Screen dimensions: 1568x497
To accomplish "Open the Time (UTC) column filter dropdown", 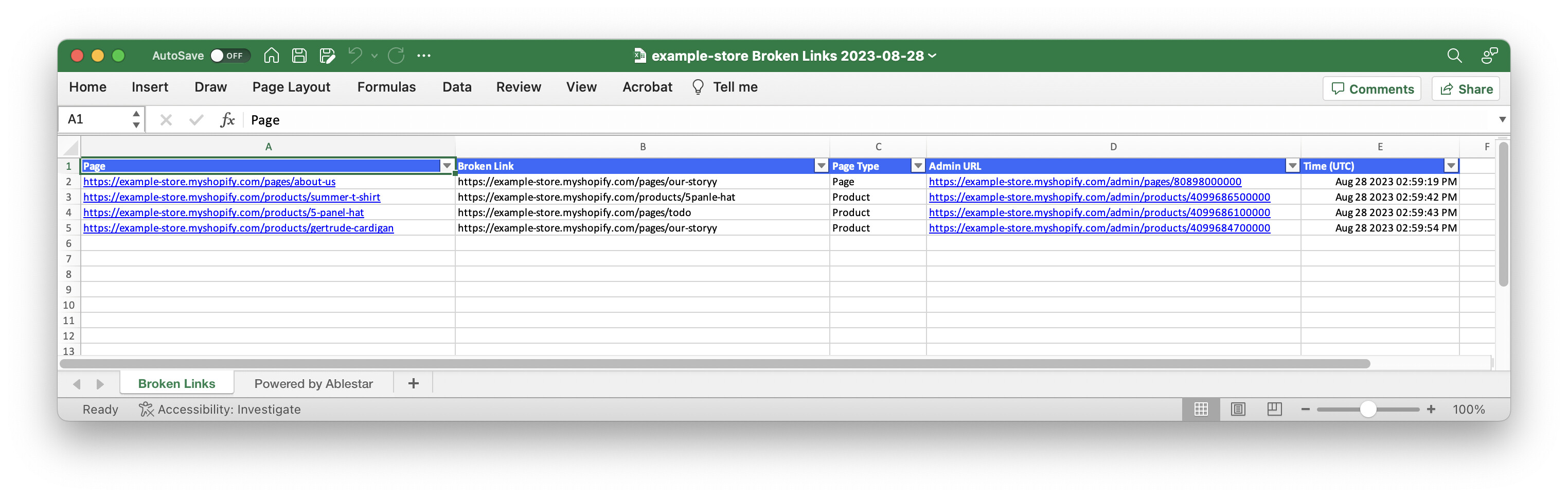I will [x=1451, y=166].
